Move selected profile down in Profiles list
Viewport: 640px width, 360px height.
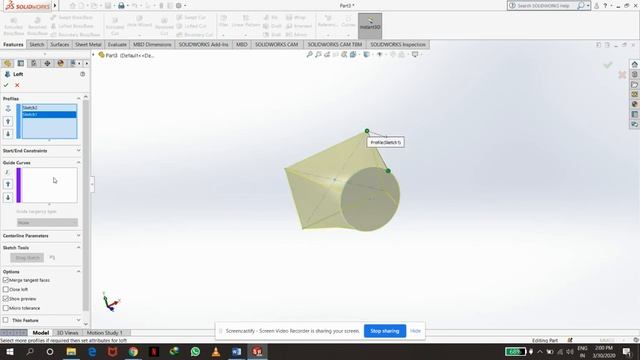pos(8,134)
